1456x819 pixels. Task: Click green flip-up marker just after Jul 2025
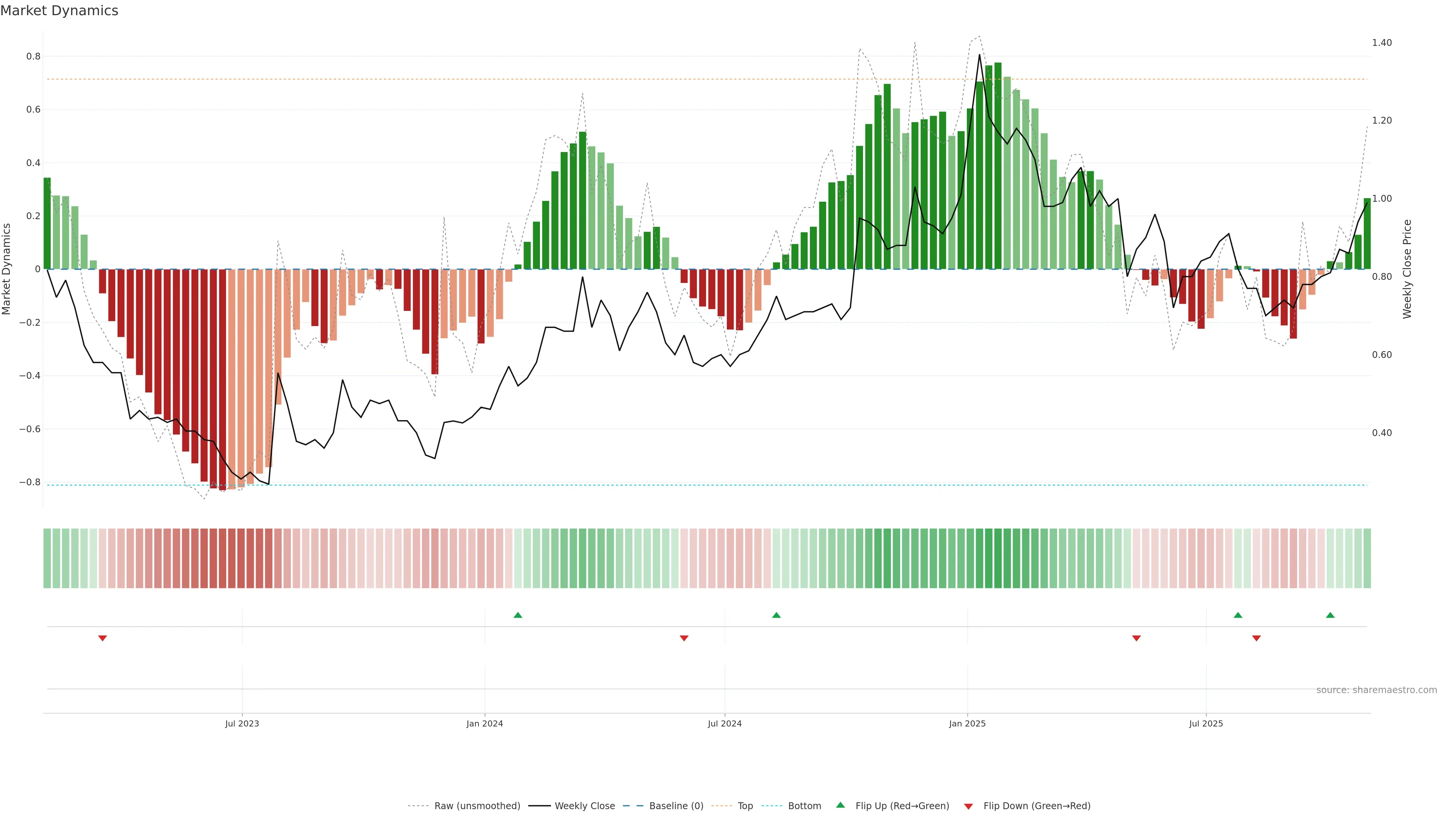click(1238, 615)
